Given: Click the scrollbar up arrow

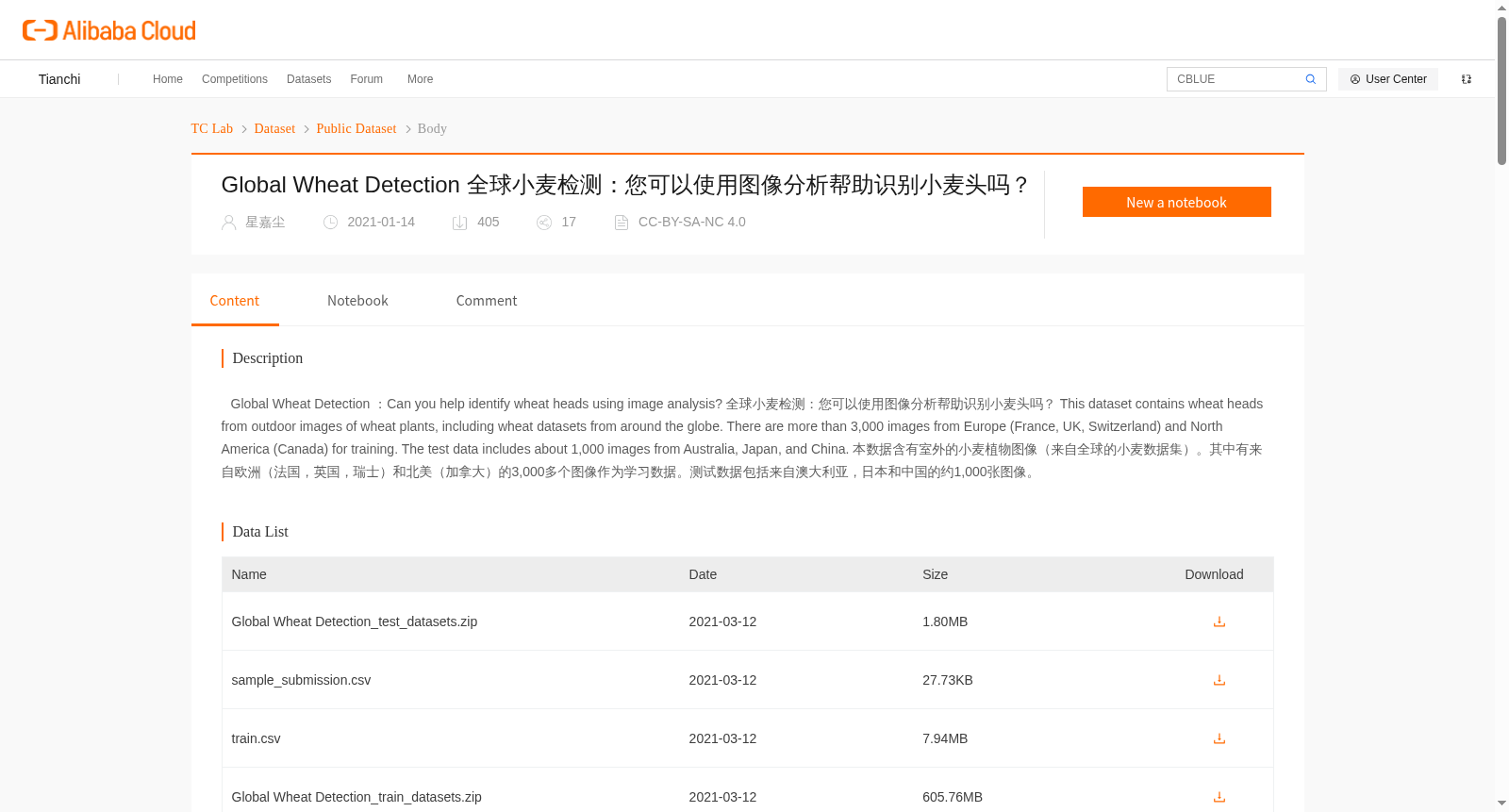Looking at the screenshot, I should [1502, 8].
